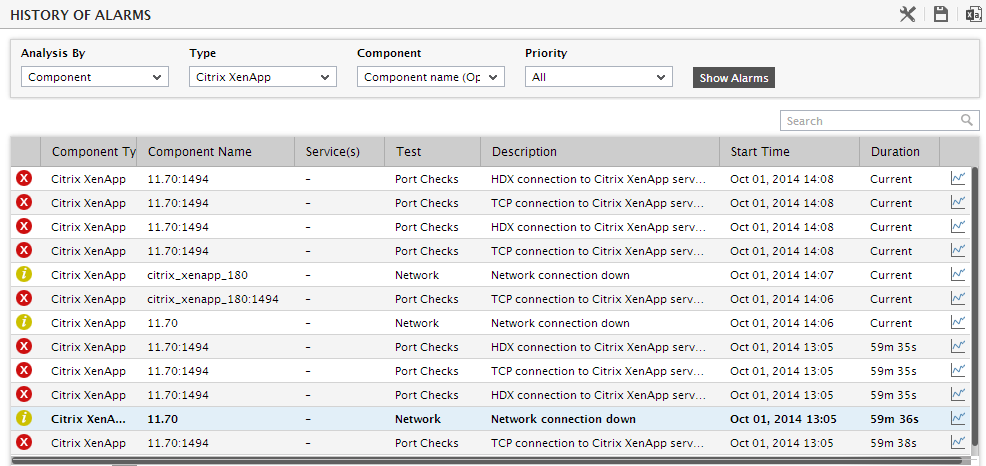
Task: Open graph icon for citrix_xenapp_180 Network row
Action: pyautogui.click(x=958, y=275)
